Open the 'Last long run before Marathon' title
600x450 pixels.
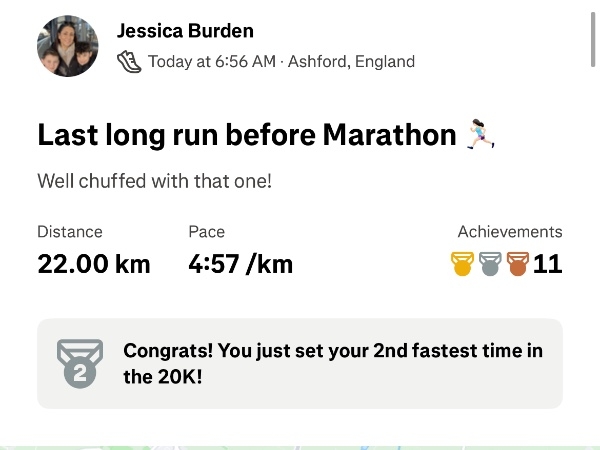click(x=247, y=135)
